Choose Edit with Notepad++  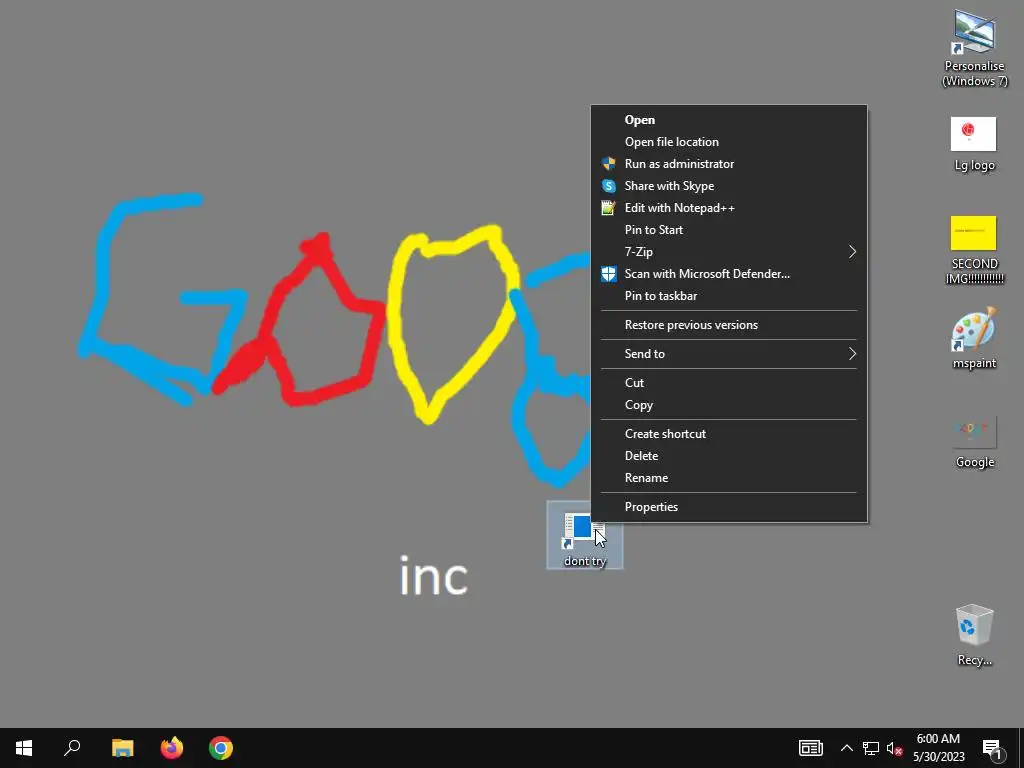click(x=729, y=208)
